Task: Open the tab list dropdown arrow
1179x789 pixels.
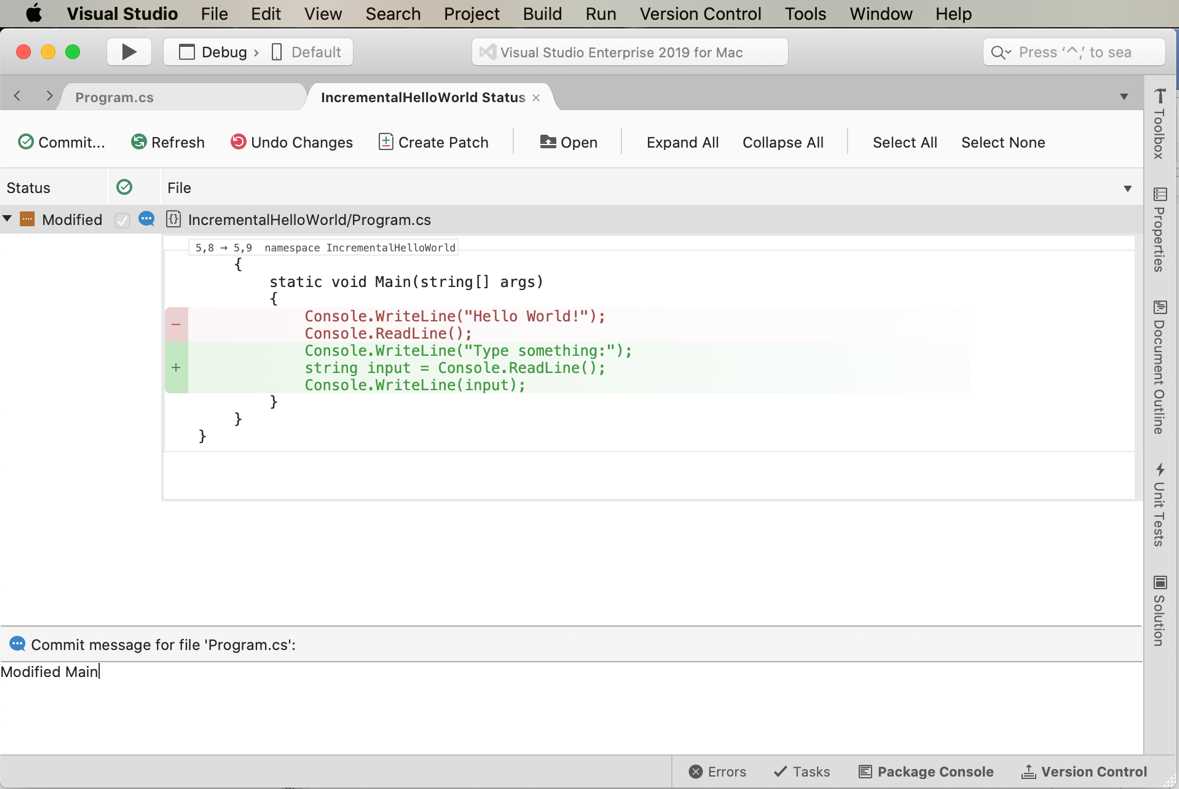Action: 1123,96
